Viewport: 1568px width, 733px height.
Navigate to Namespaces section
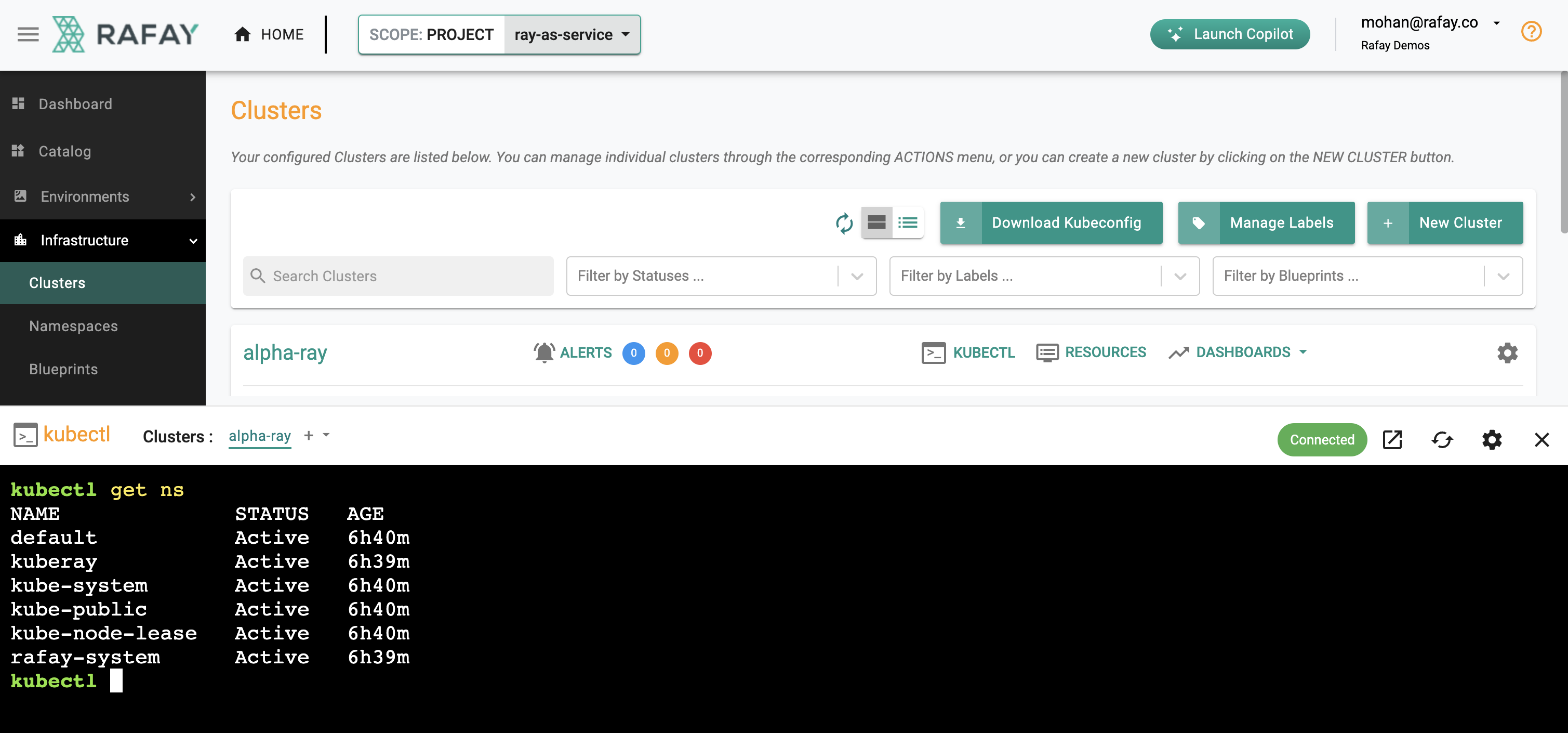click(x=73, y=326)
